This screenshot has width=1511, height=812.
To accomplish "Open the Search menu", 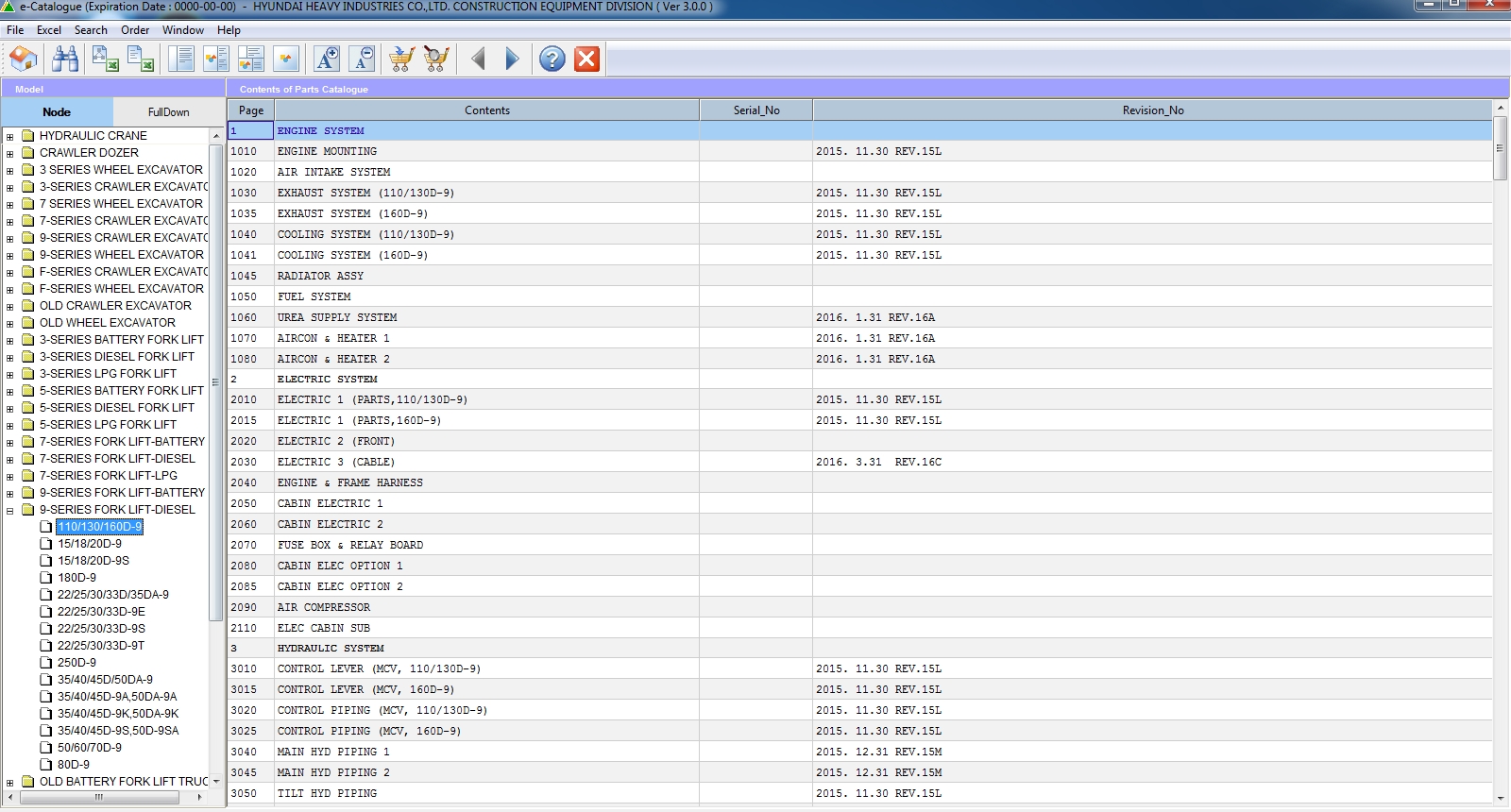I will [x=91, y=30].
